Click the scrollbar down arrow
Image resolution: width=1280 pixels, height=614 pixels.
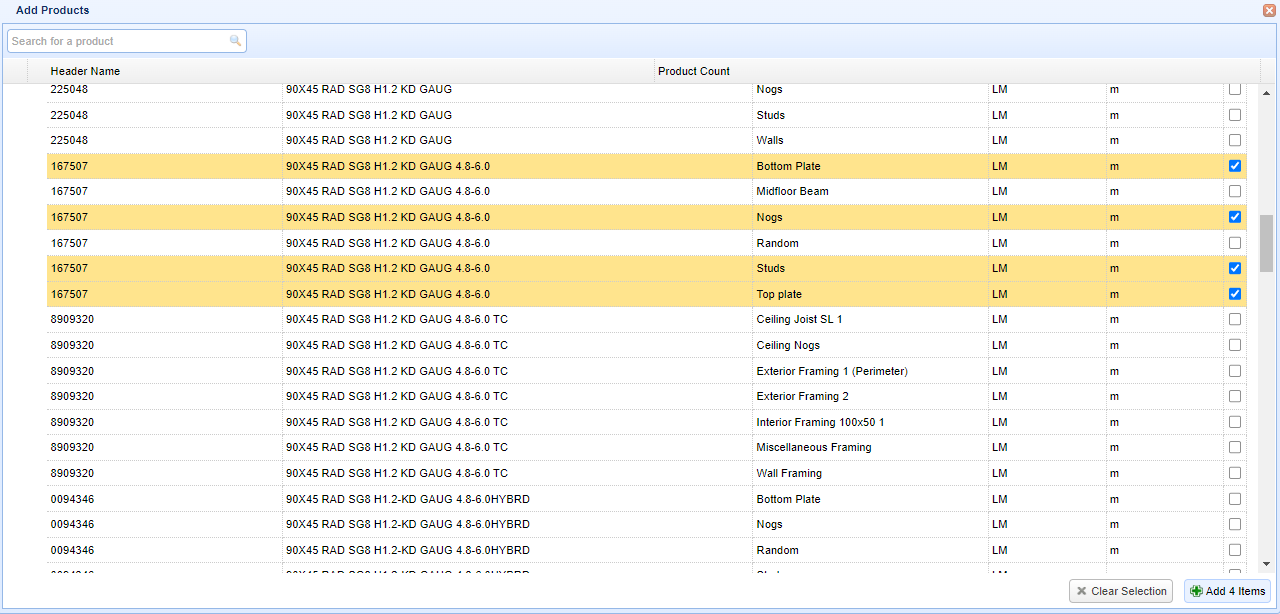[1266, 564]
